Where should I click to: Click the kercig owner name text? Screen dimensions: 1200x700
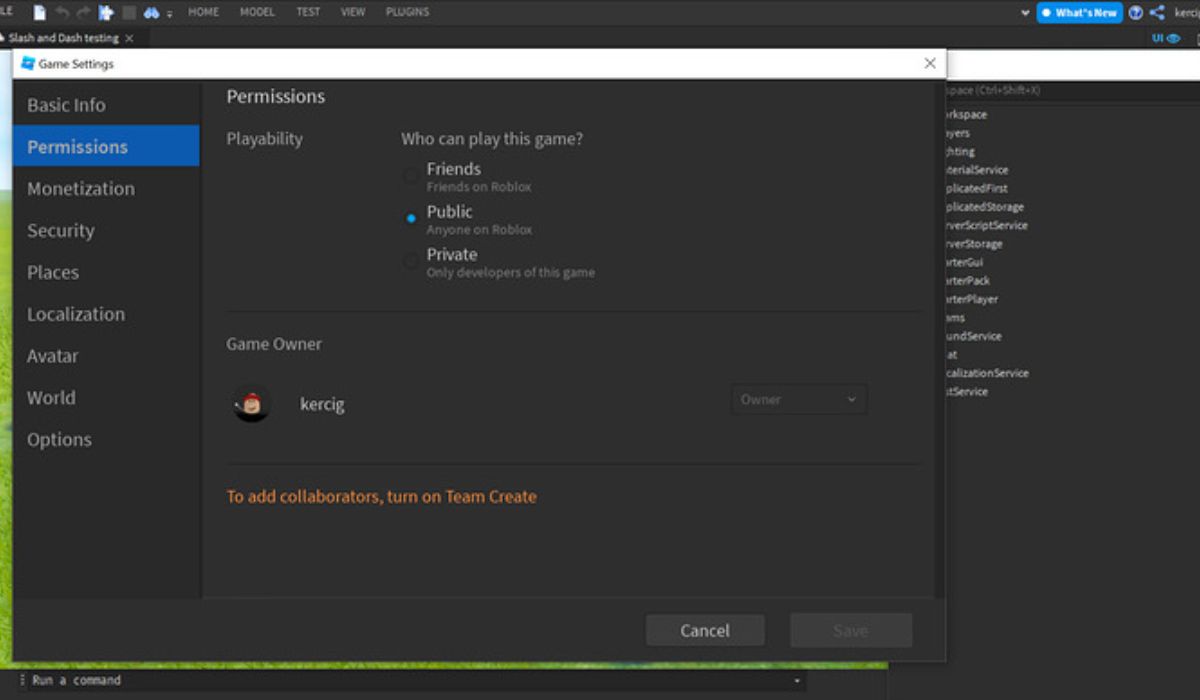(322, 405)
